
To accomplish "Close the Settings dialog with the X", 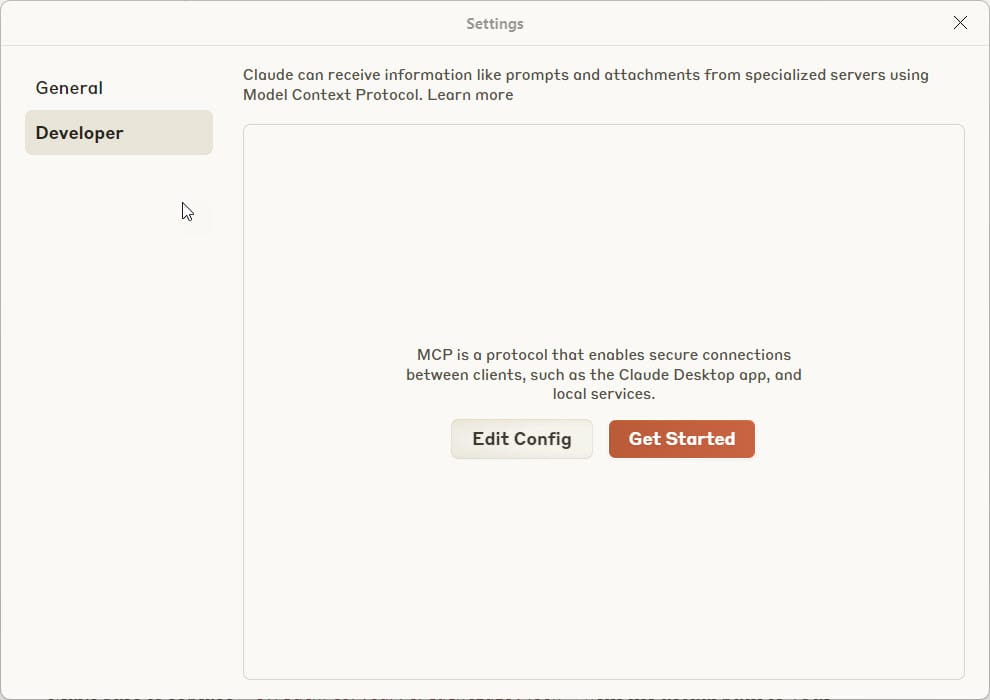I will click(x=960, y=23).
